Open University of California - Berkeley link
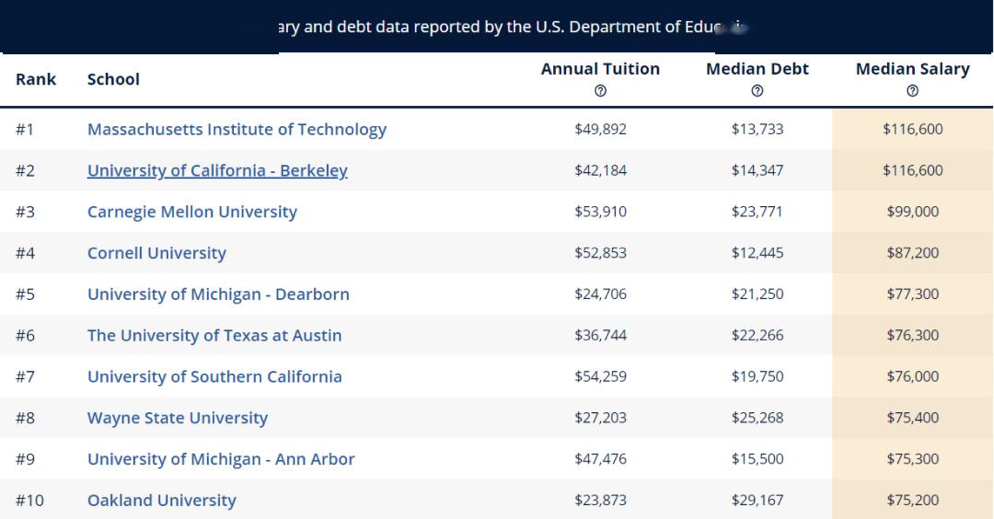The height and width of the screenshot is (519, 994). coord(217,170)
